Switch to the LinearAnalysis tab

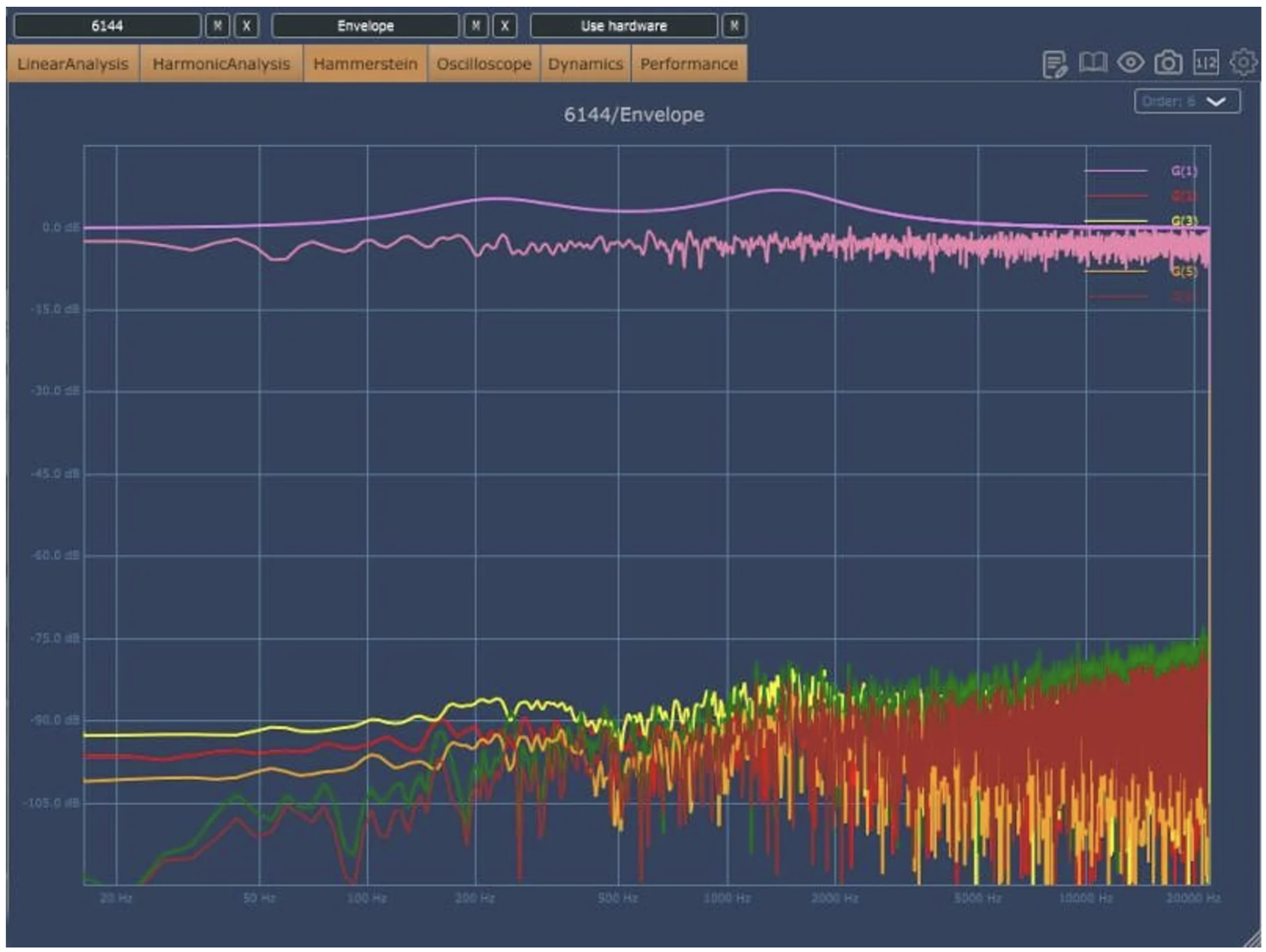73,64
